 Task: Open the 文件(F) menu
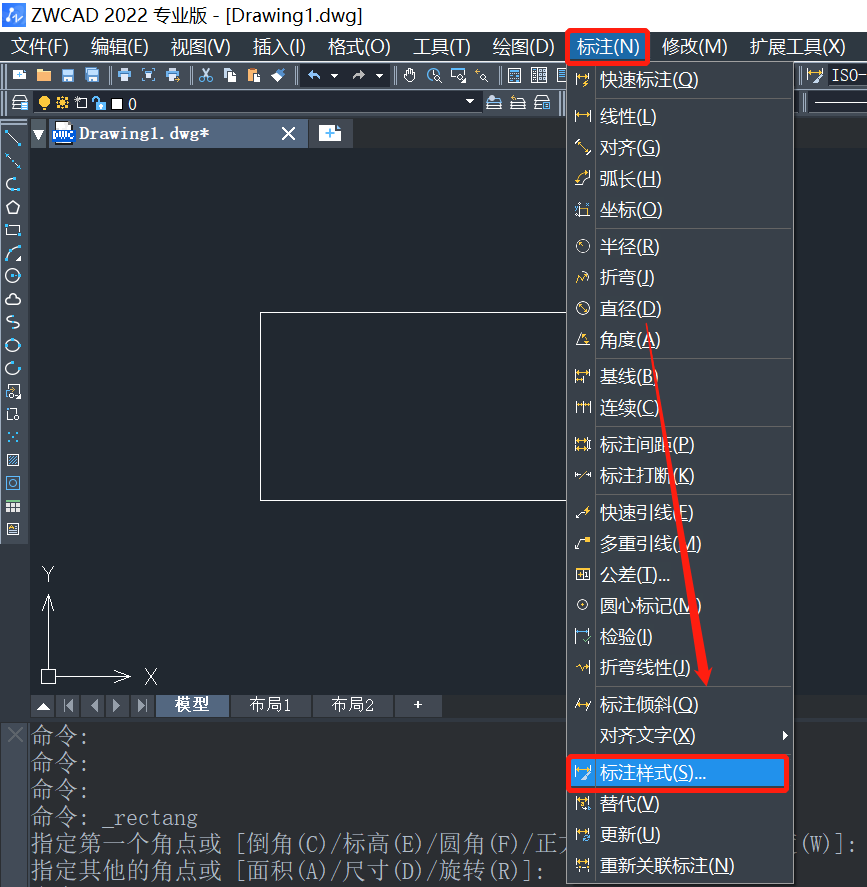pos(40,46)
